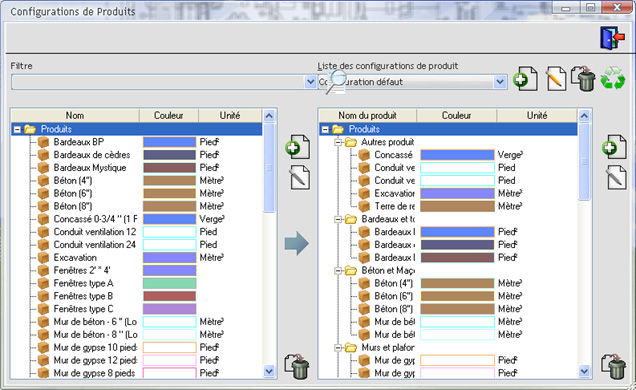The height and width of the screenshot is (390, 636).
Task: Edit item in right configuration list
Action: click(616, 177)
